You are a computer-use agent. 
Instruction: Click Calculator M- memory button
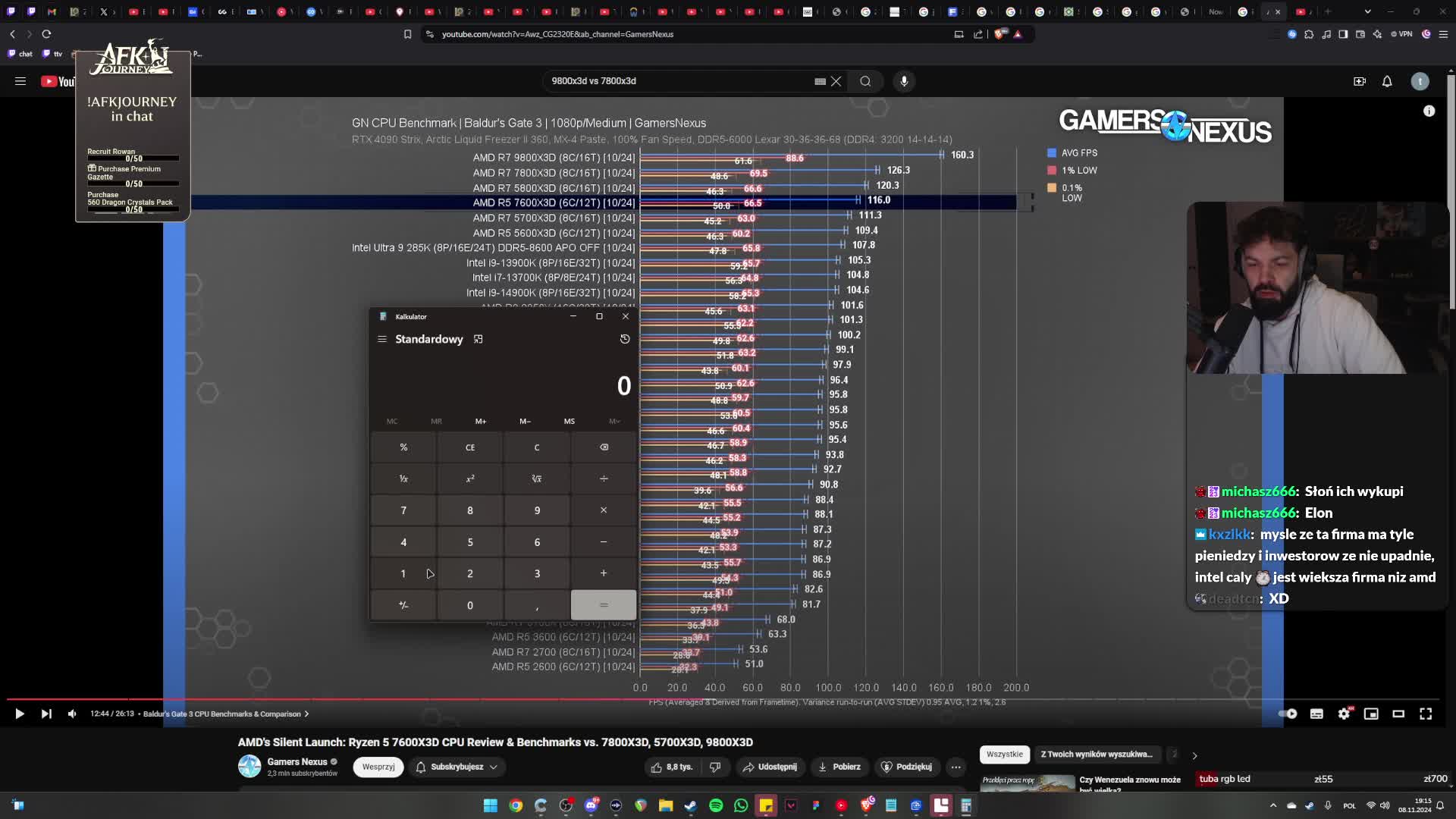pos(525,421)
